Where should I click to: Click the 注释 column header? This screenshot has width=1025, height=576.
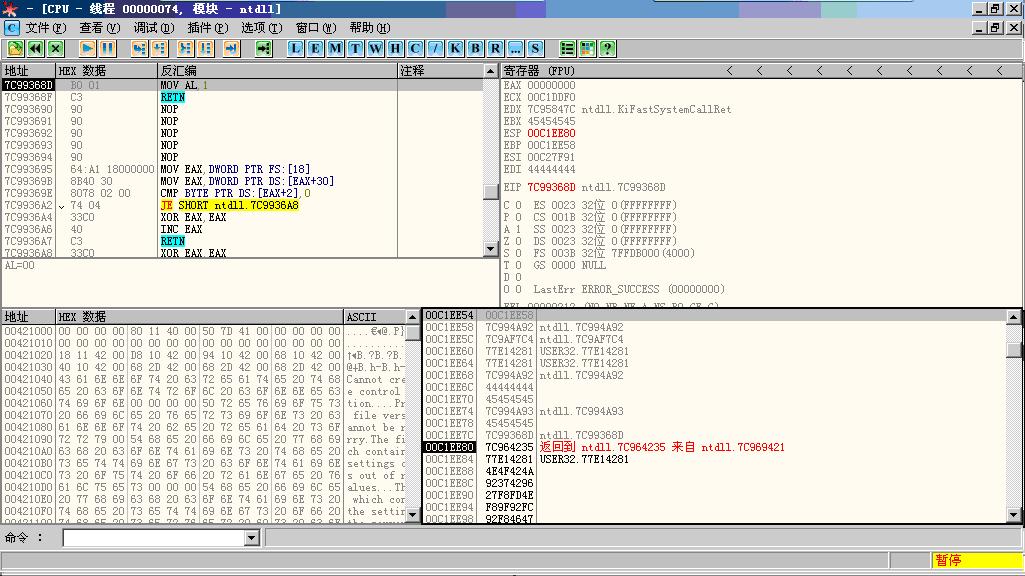tap(441, 71)
